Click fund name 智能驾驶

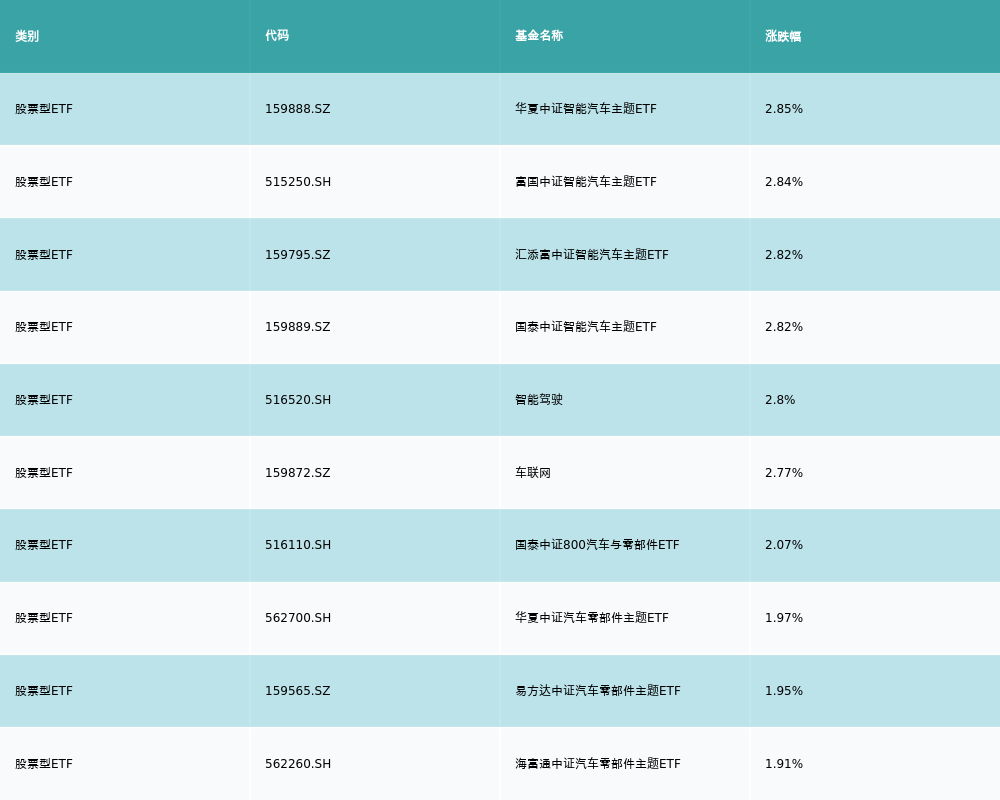(x=539, y=399)
